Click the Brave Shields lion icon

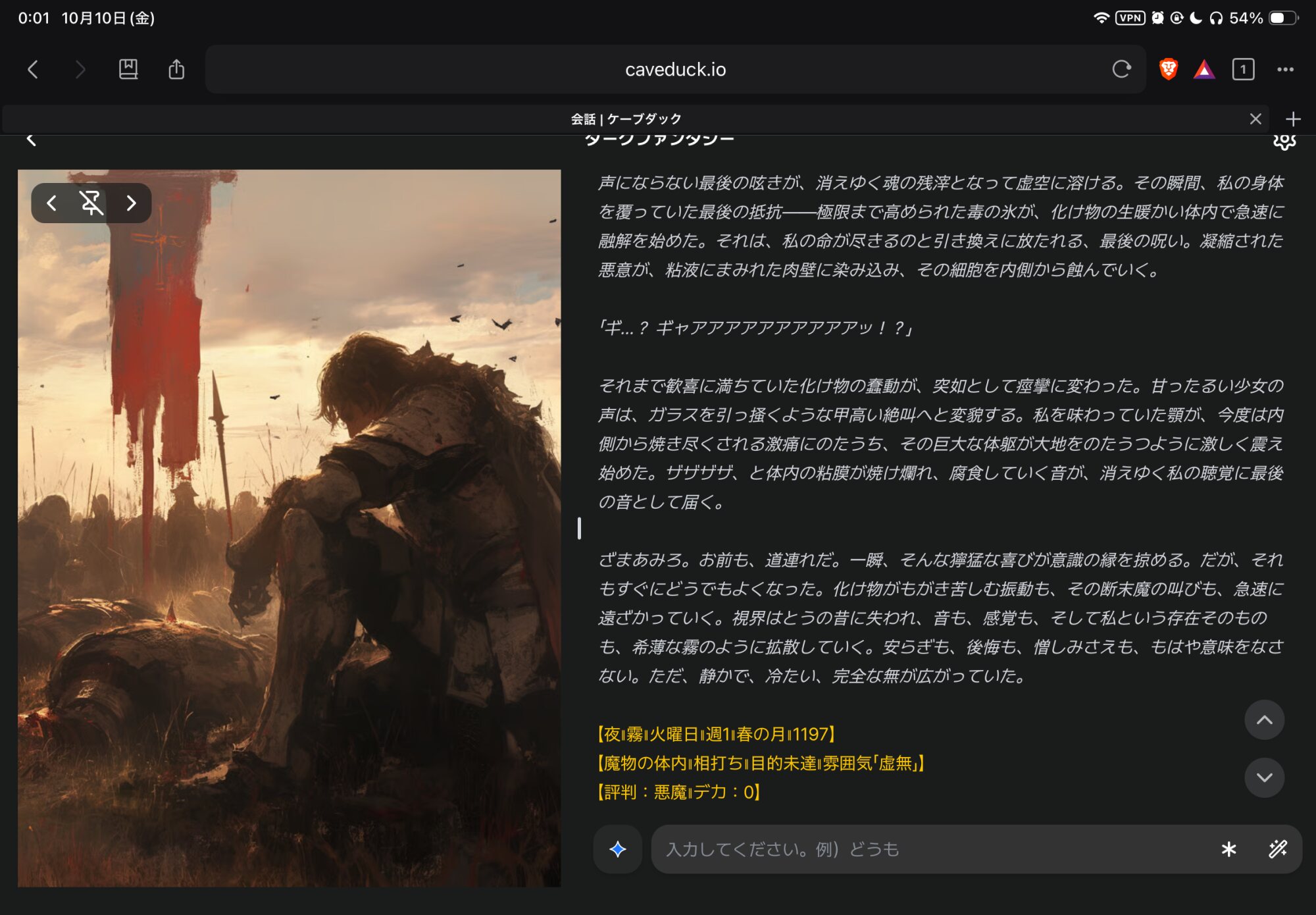point(1168,69)
